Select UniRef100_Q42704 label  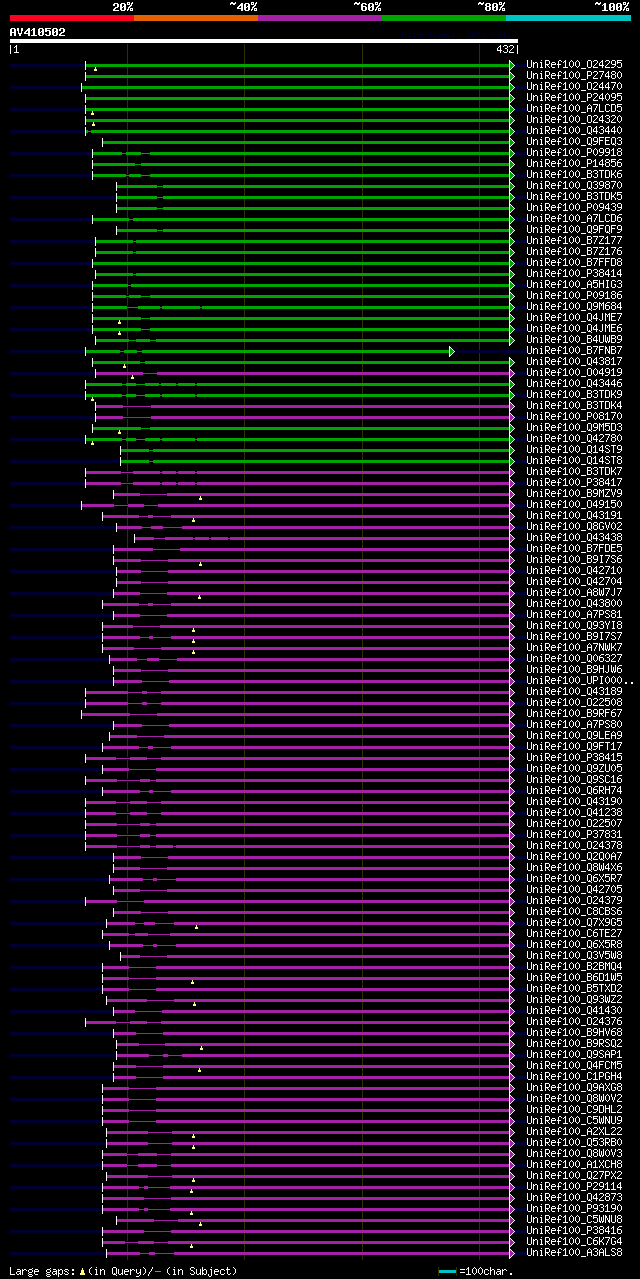(573, 581)
